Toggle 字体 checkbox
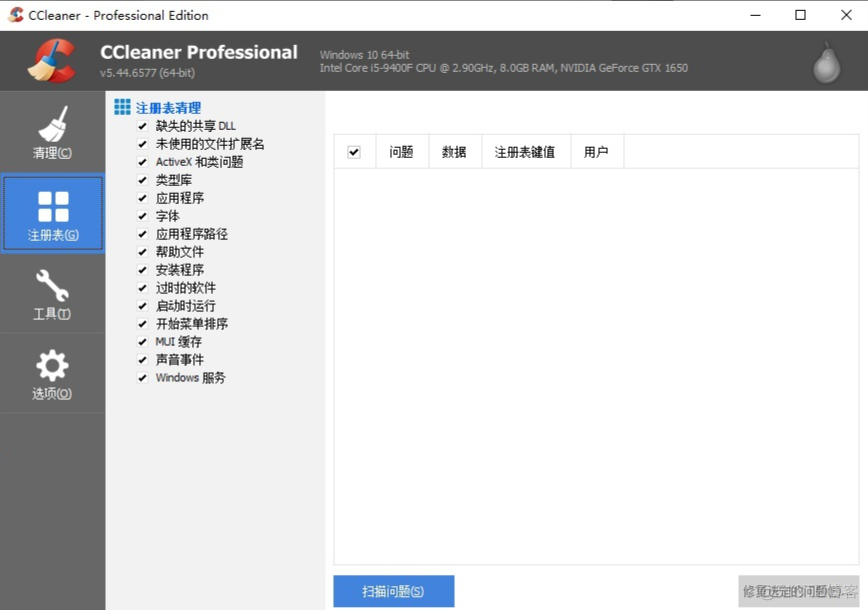This screenshot has width=868, height=610. click(x=143, y=216)
